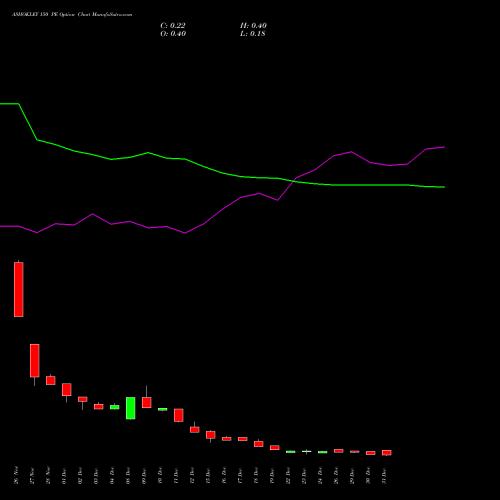This screenshot has height=500, width=500.
Task: Click the 09 Dec date label
Action: click(x=144, y=476)
